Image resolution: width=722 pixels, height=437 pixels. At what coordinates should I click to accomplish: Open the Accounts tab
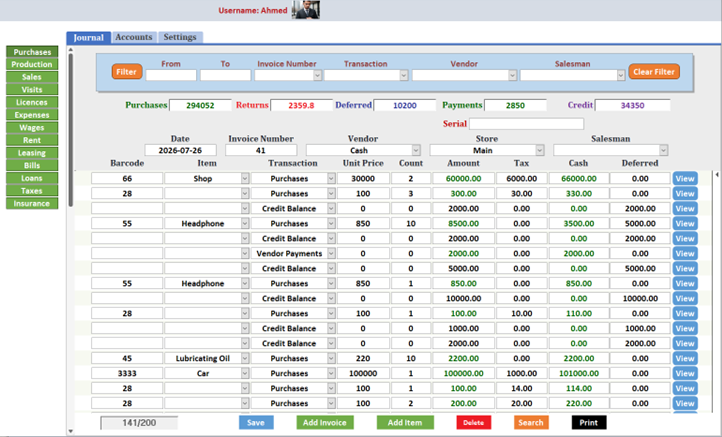coord(134,37)
